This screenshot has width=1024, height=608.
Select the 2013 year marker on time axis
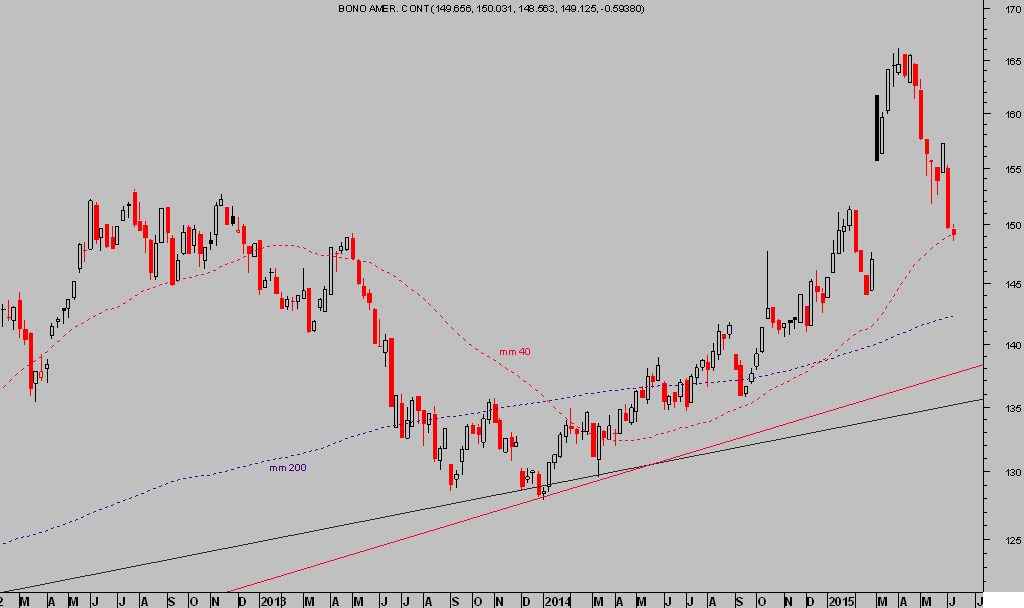point(272,601)
